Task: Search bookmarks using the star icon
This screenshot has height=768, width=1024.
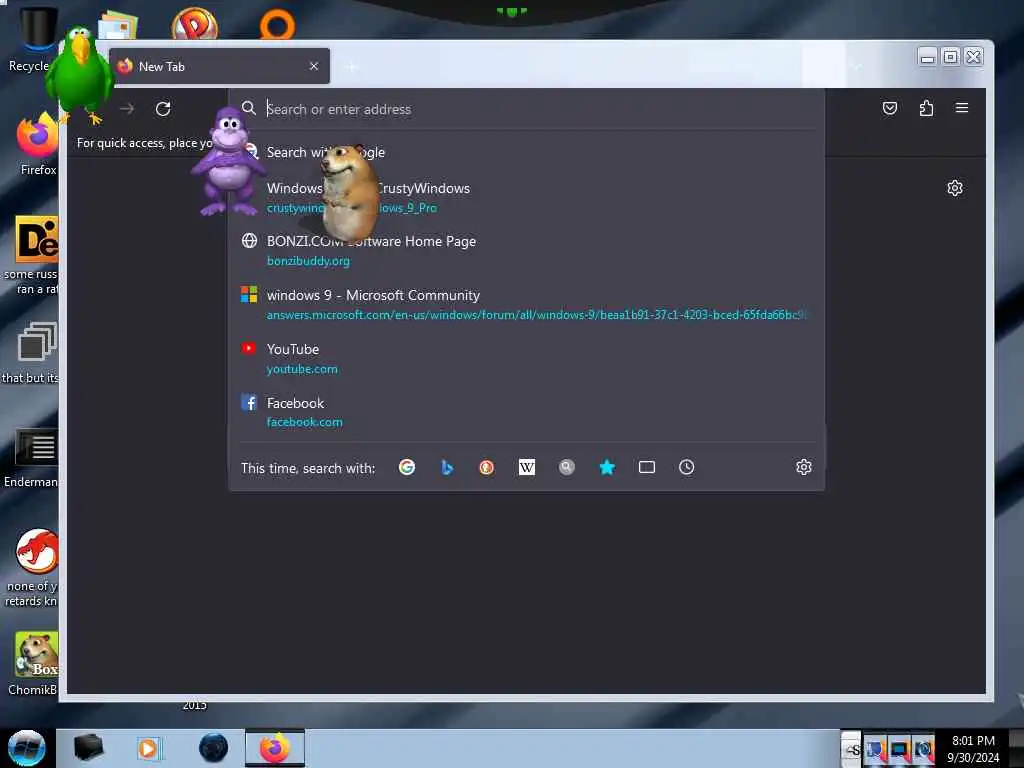Action: [607, 467]
